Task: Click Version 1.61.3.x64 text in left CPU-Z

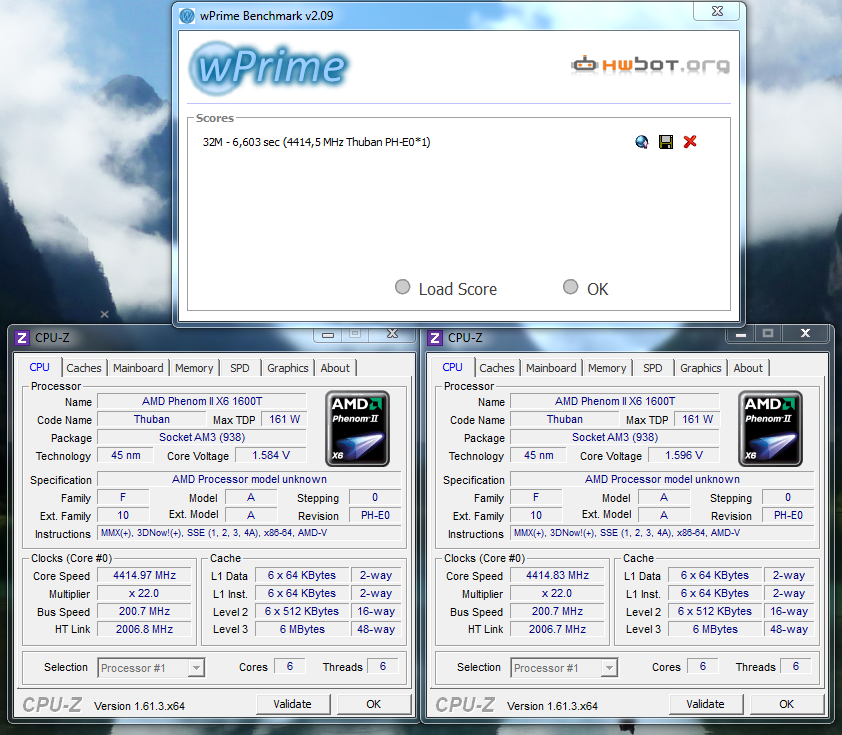Action: 140,706
